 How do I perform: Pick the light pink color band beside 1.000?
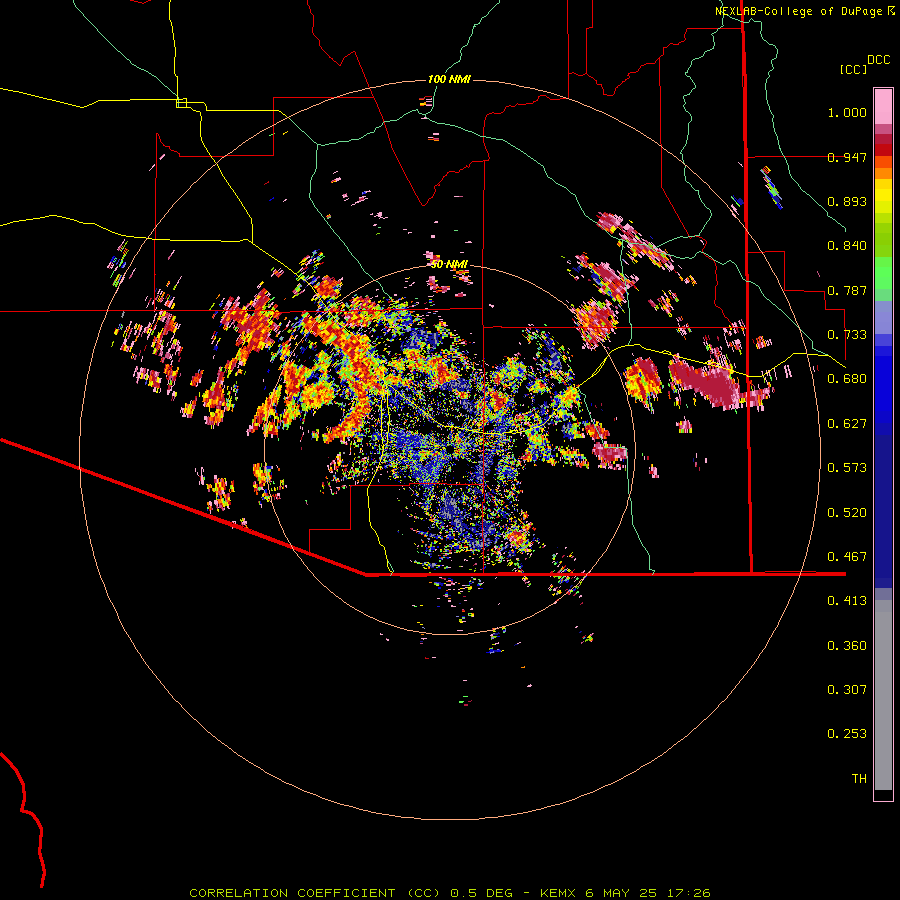point(883,106)
